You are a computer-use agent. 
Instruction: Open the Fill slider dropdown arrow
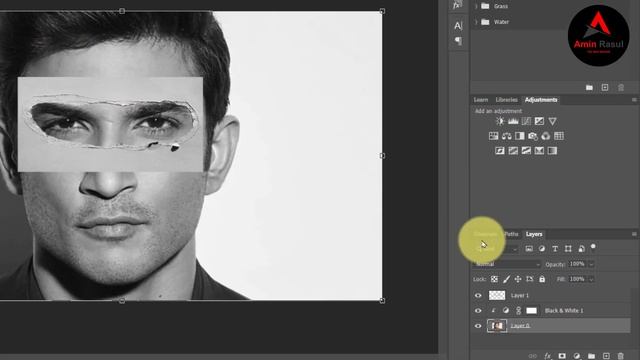(591, 279)
